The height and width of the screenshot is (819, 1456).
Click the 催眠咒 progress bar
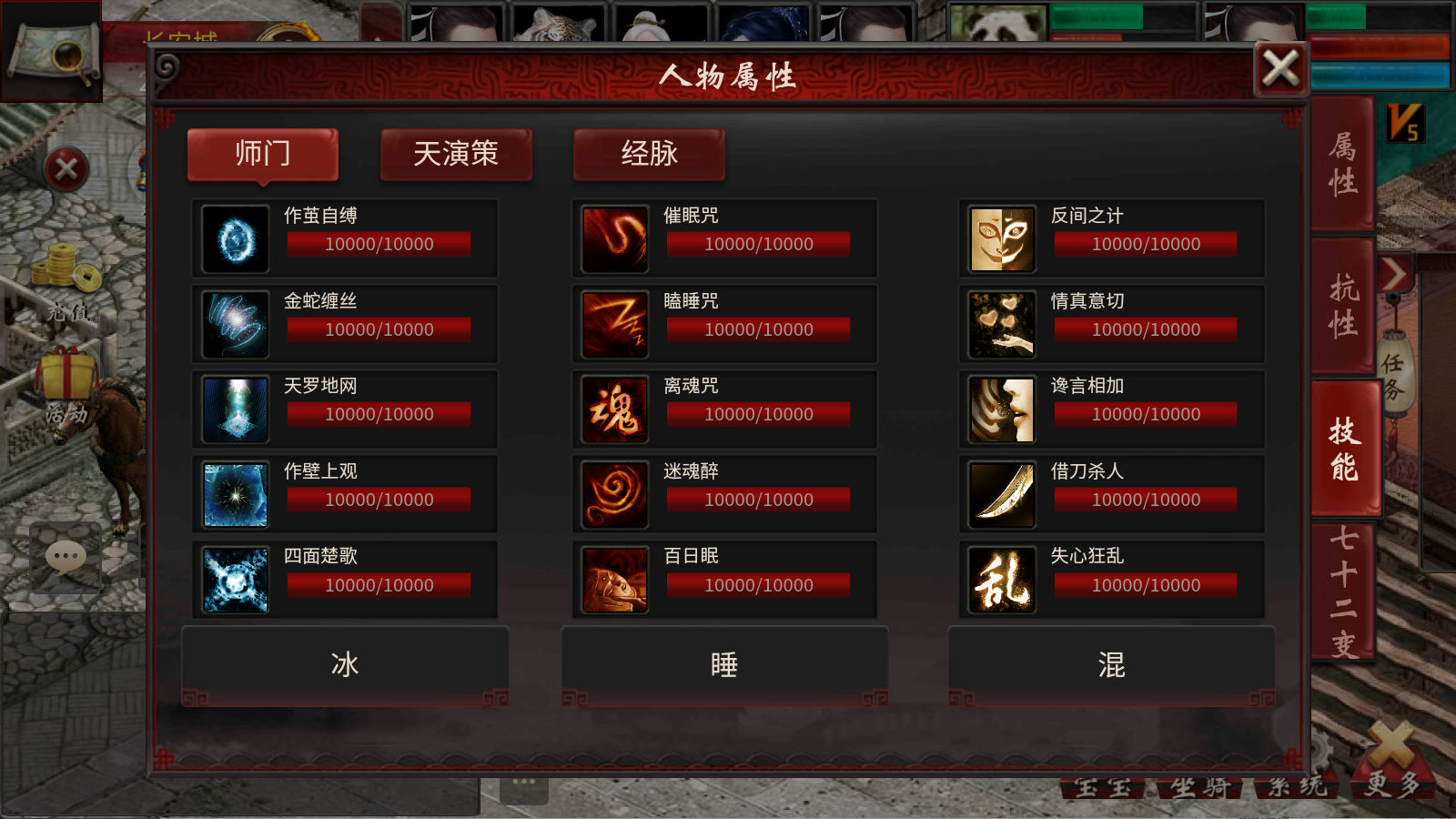(759, 244)
